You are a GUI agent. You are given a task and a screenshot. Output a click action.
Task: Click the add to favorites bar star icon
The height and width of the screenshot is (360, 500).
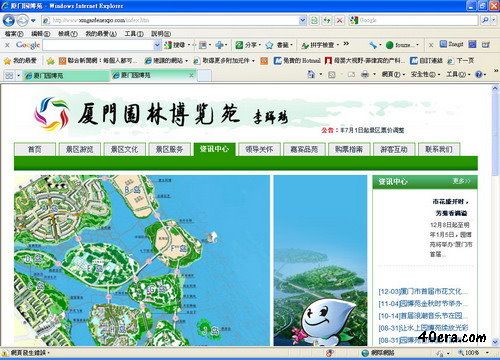pyautogui.click(x=50, y=61)
